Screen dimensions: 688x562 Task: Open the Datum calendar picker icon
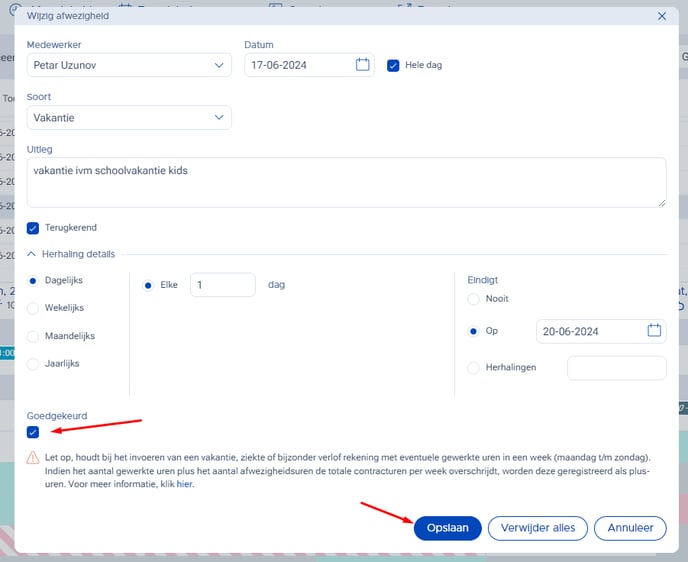[x=362, y=64]
